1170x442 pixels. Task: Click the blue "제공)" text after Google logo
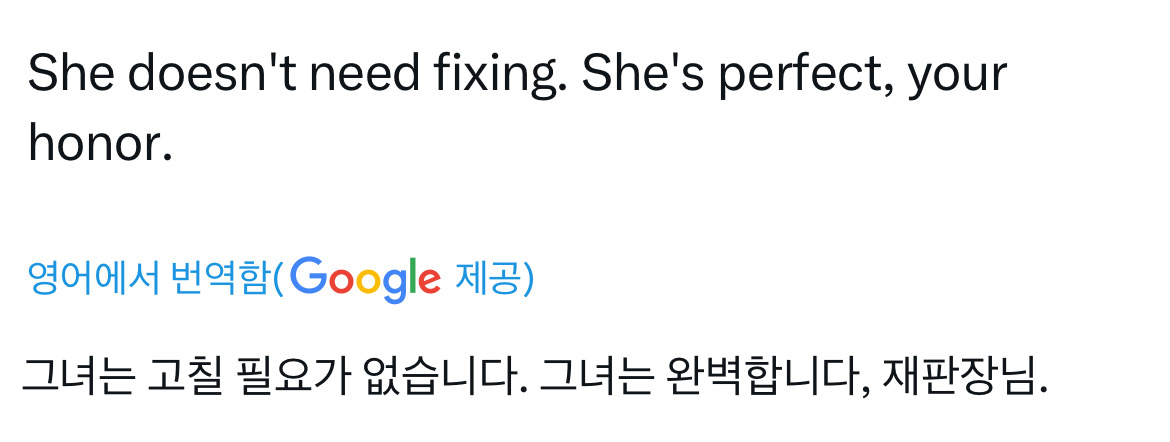click(x=494, y=279)
